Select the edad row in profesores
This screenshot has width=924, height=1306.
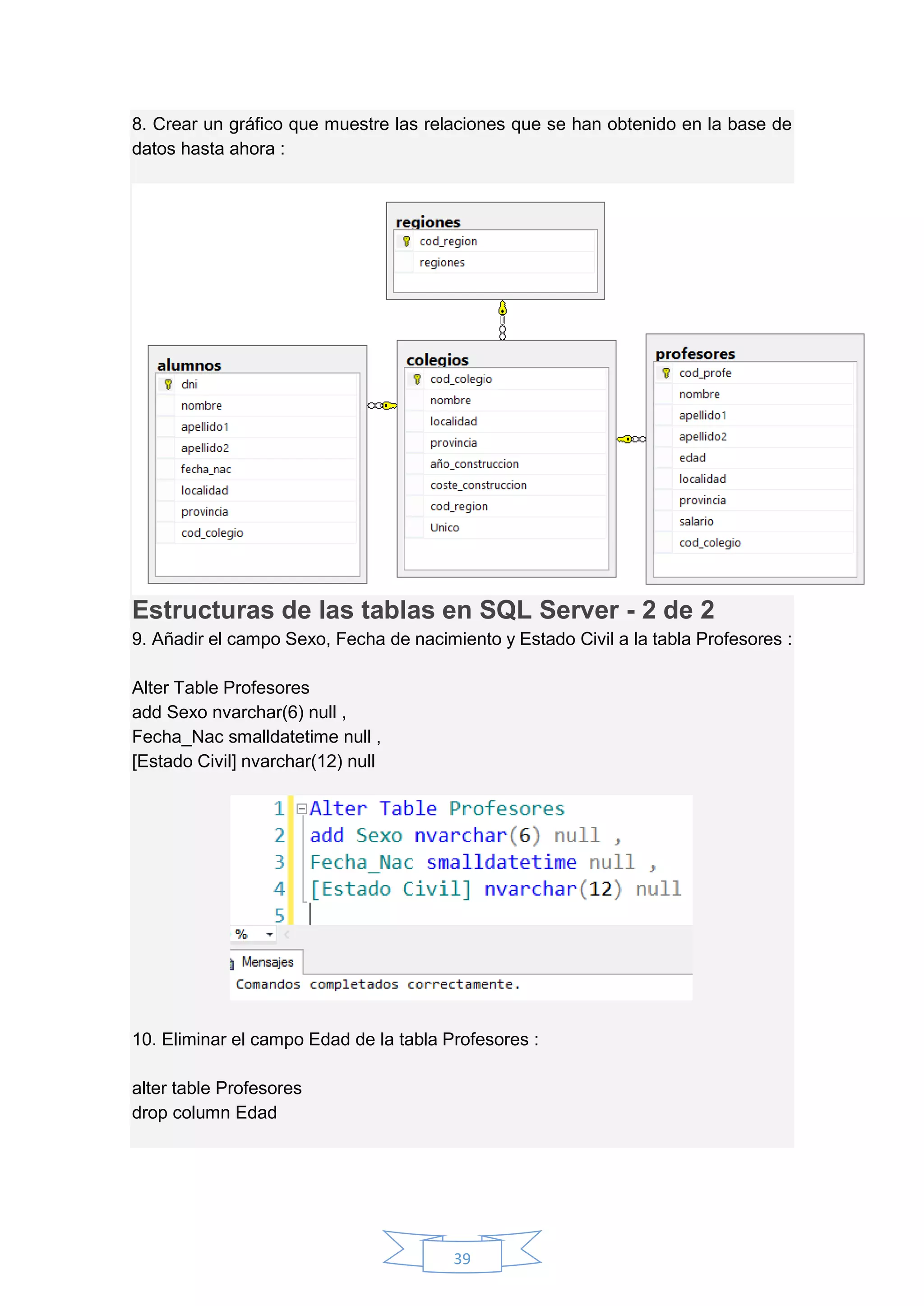[754, 458]
